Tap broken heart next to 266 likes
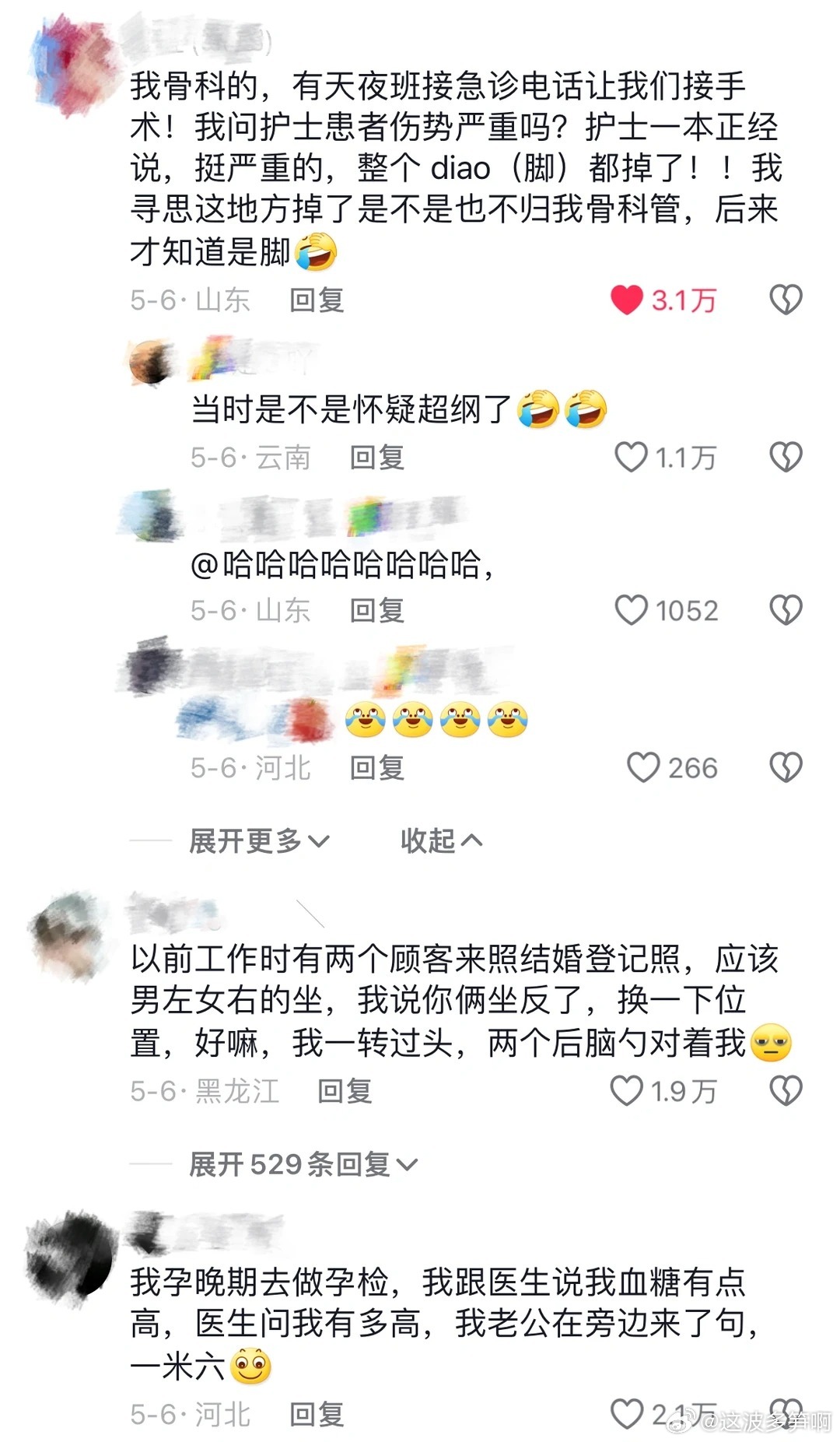The image size is (840, 1442). point(786,767)
